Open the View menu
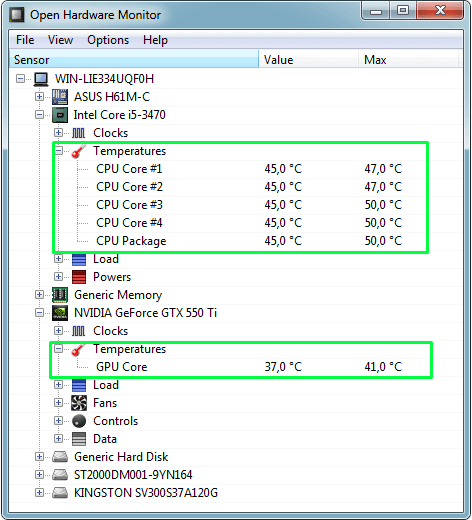Screen dimensions: 472x520 coord(60,40)
